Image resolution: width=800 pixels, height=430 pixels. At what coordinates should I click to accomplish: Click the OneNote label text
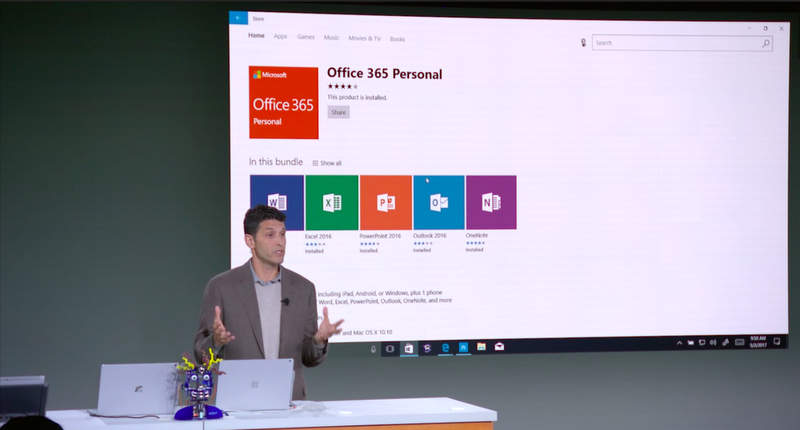(477, 235)
